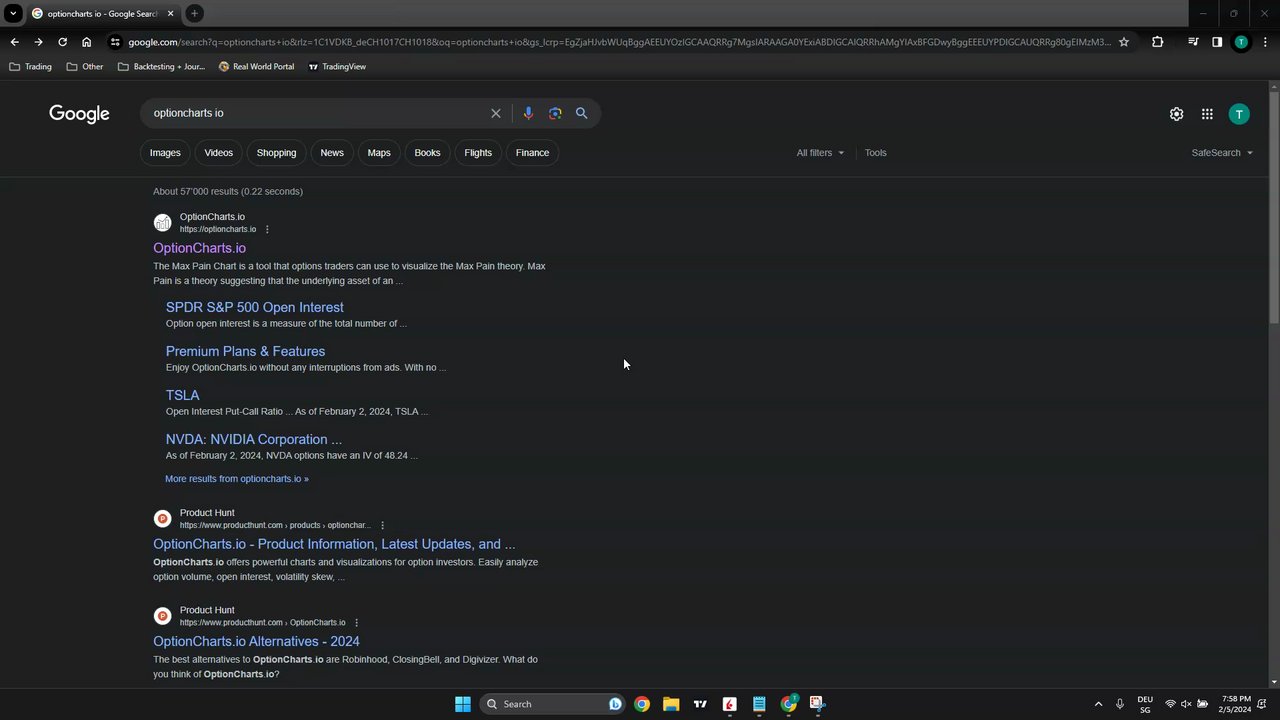The image size is (1280, 720).
Task: Open the TradingView bookmark
Action: pyautogui.click(x=337, y=66)
